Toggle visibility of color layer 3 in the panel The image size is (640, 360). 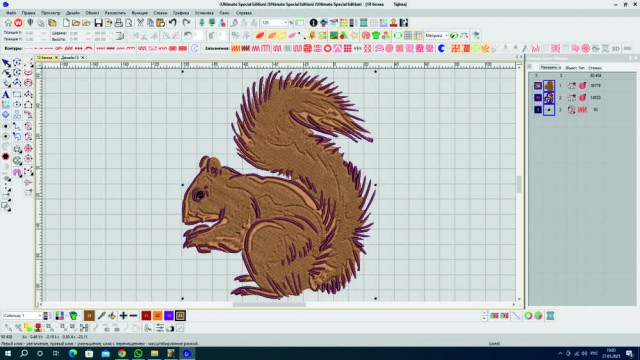pyautogui.click(x=538, y=110)
